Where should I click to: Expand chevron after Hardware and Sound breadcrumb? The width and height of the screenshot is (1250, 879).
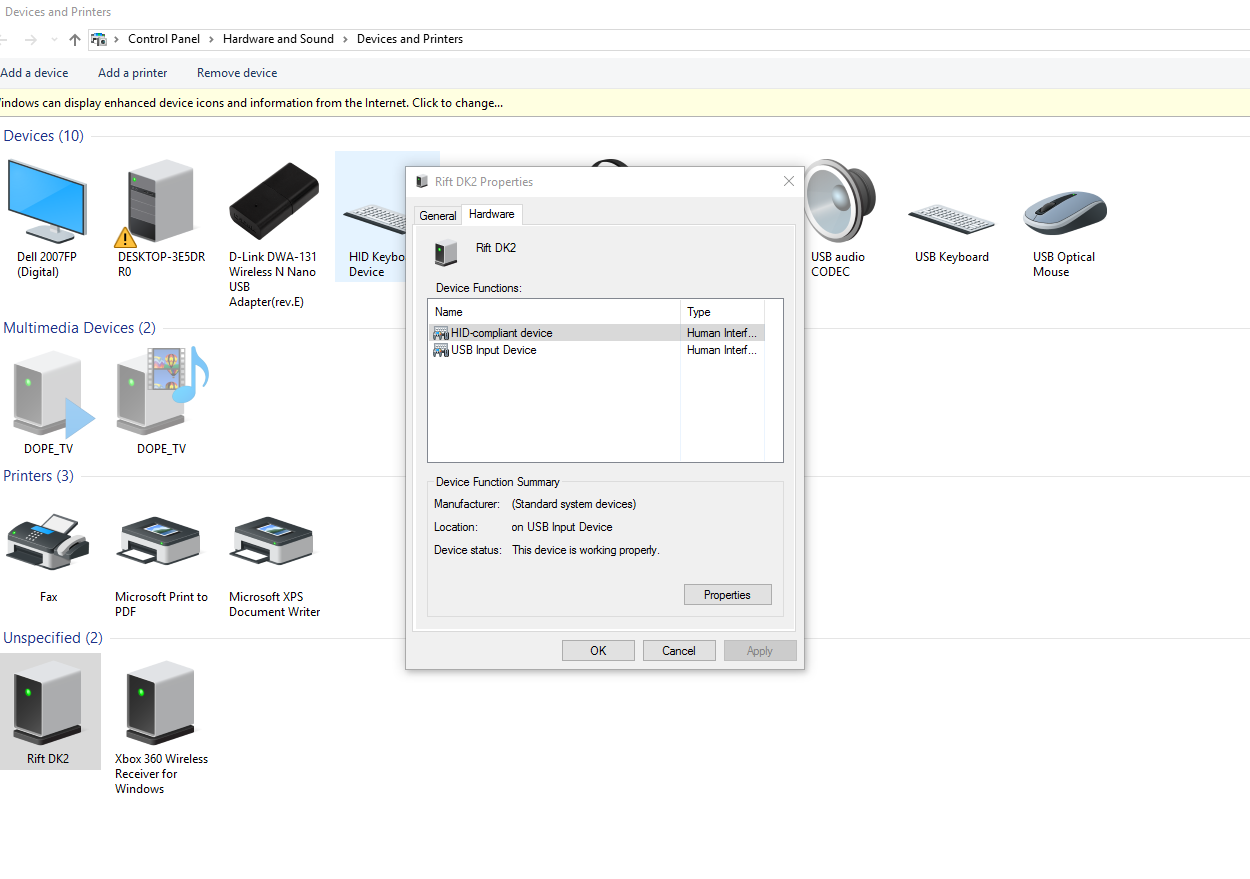pos(345,39)
